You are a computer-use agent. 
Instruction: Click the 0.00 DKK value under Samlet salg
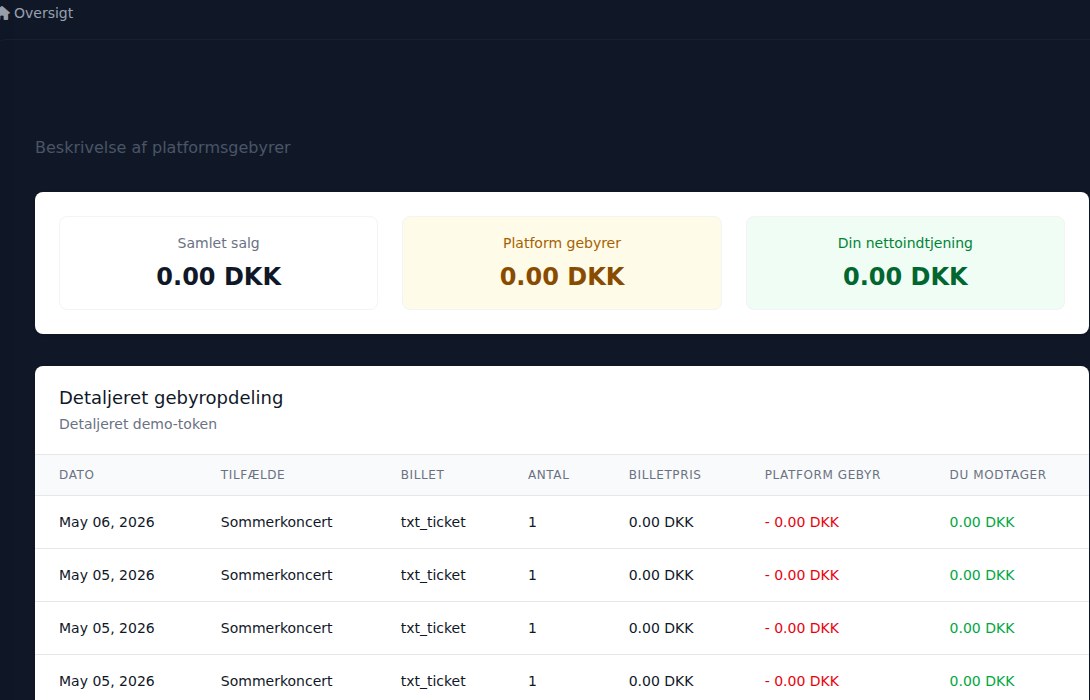[218, 276]
